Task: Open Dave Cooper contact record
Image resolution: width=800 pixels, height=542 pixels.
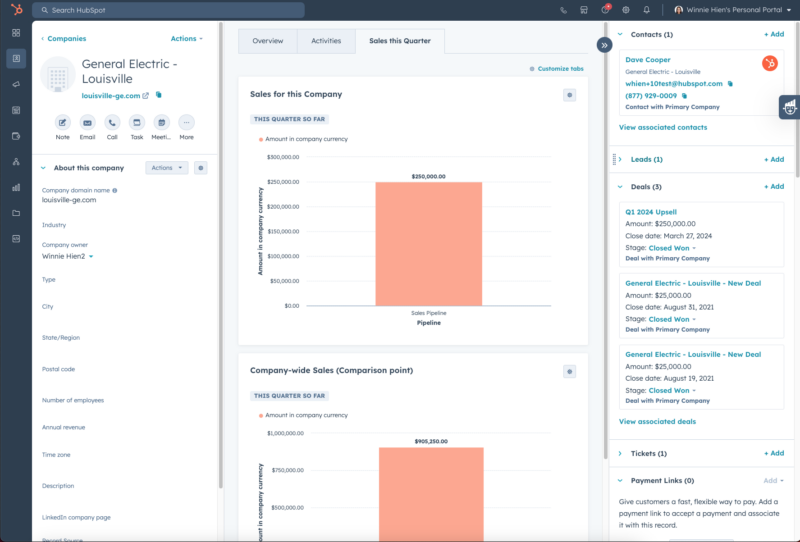Action: pyautogui.click(x=647, y=60)
